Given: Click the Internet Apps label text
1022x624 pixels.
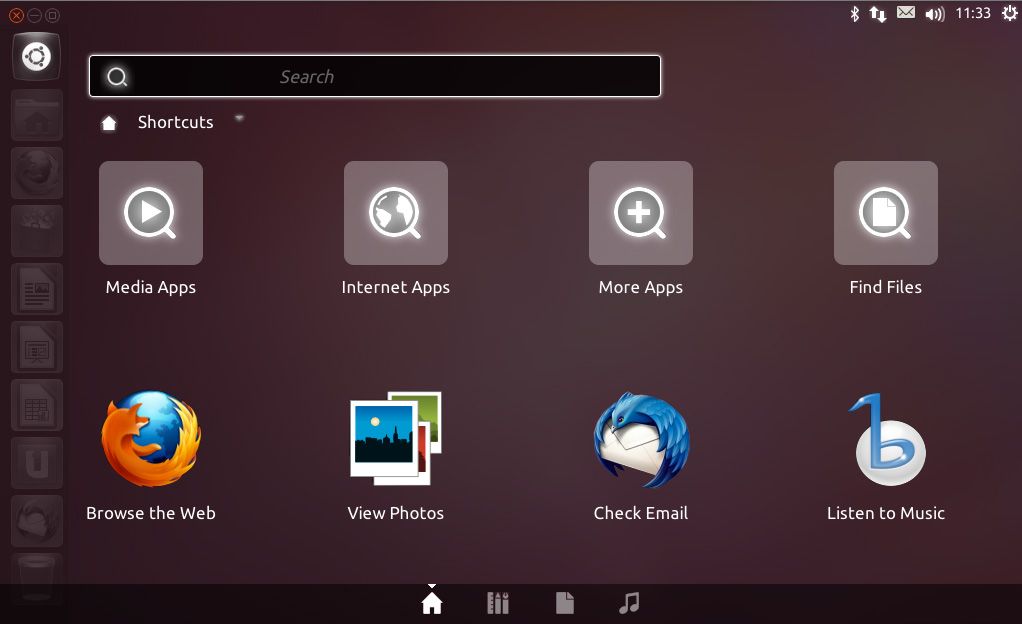Looking at the screenshot, I should tap(396, 288).
